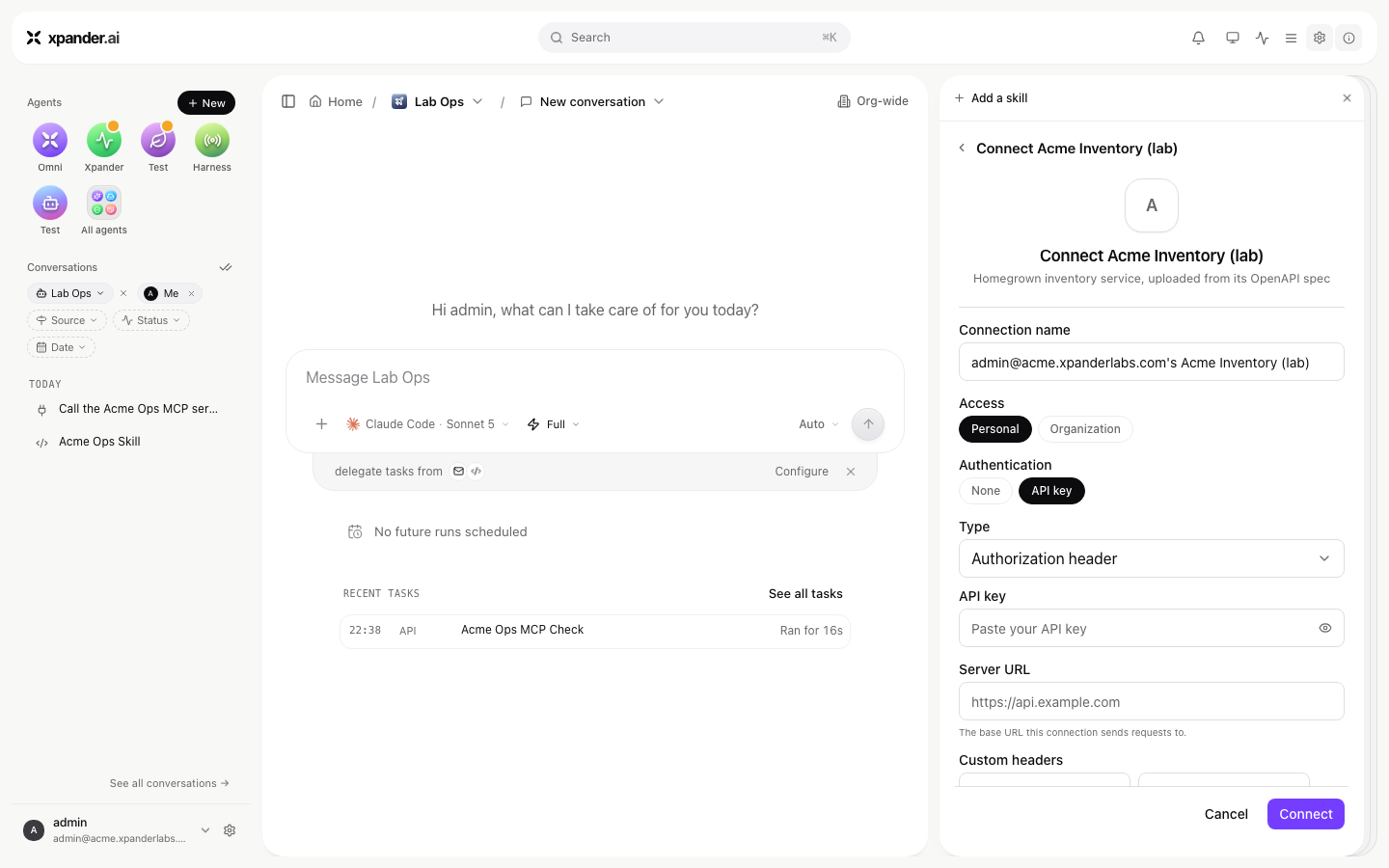
Task: Open the monitor screen icon in top bar
Action: 1233,38
